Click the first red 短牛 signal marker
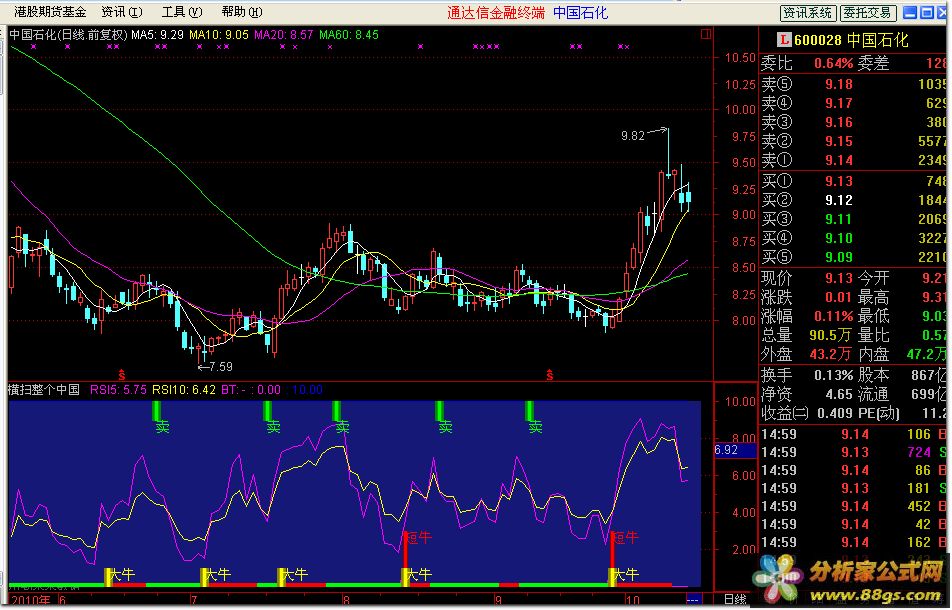Image resolution: width=952 pixels, height=610 pixels. pyautogui.click(x=417, y=538)
